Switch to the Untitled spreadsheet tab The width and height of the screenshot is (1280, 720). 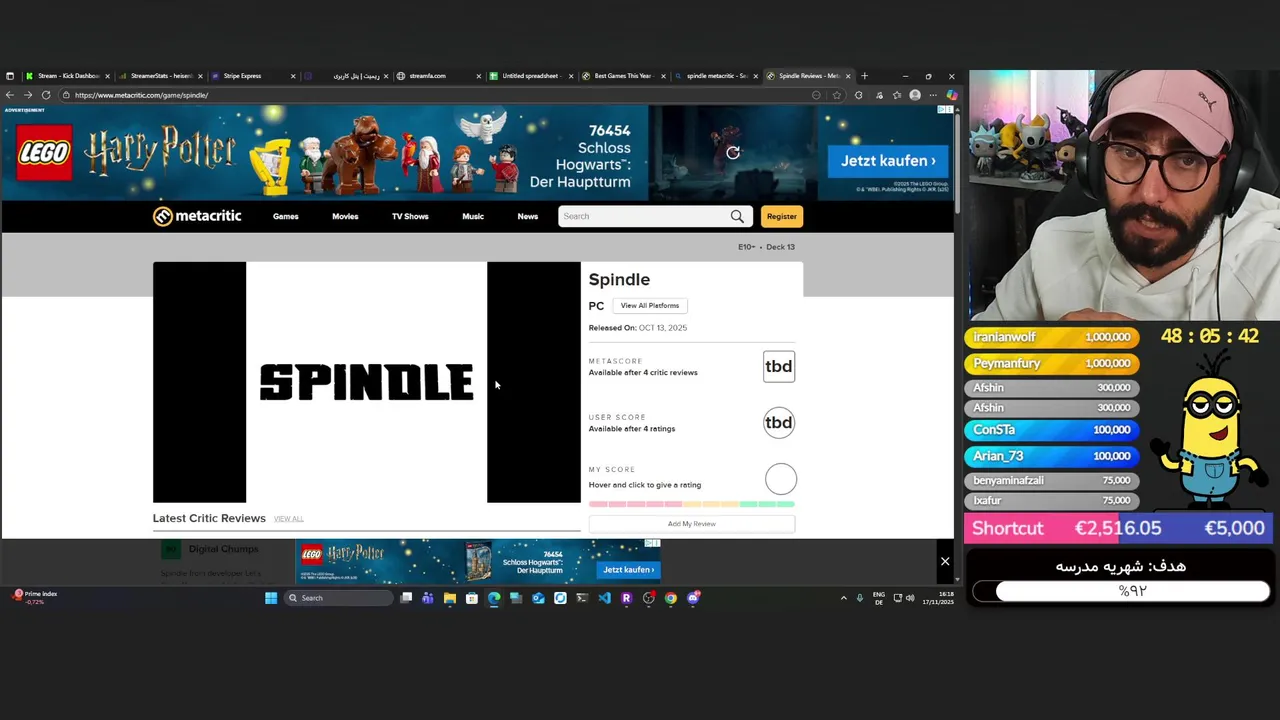[x=531, y=76]
